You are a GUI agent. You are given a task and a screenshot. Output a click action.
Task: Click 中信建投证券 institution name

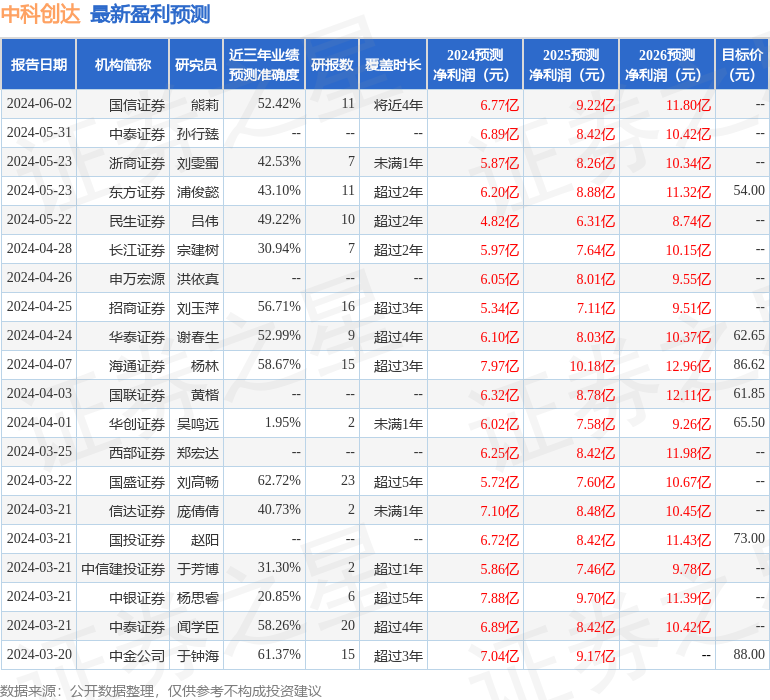click(x=123, y=569)
